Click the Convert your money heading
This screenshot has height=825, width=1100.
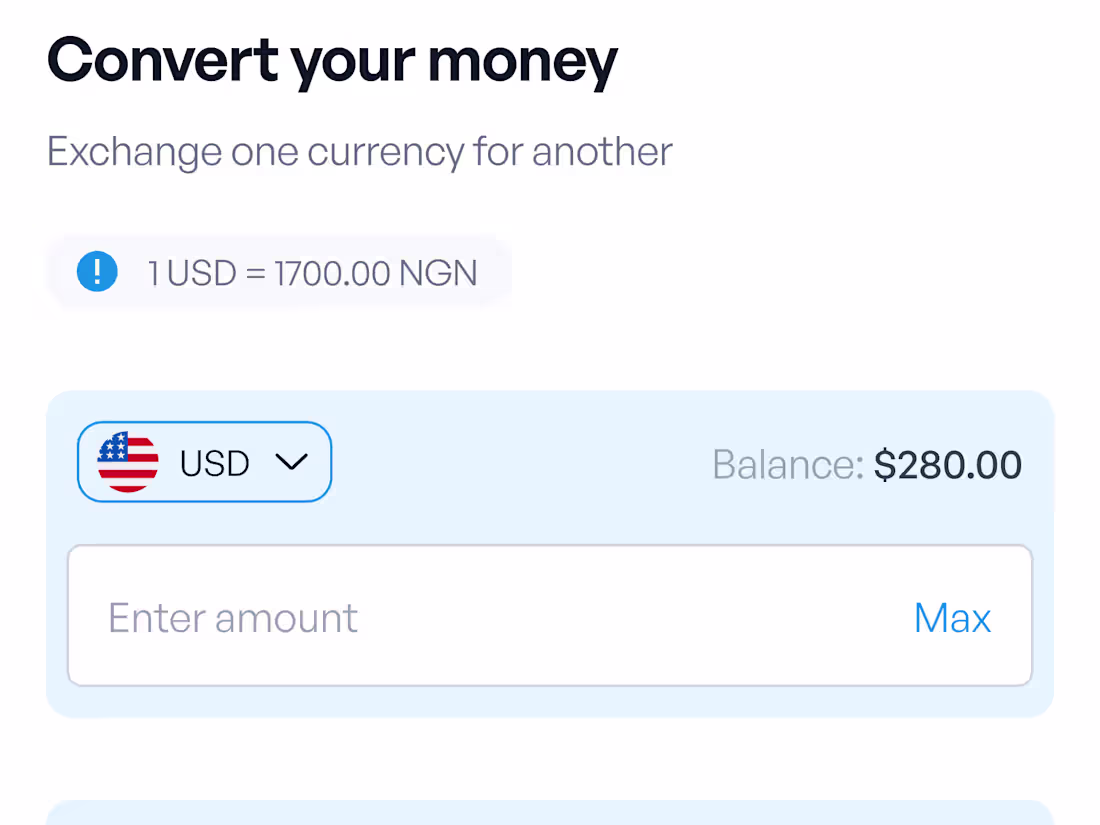pyautogui.click(x=332, y=60)
